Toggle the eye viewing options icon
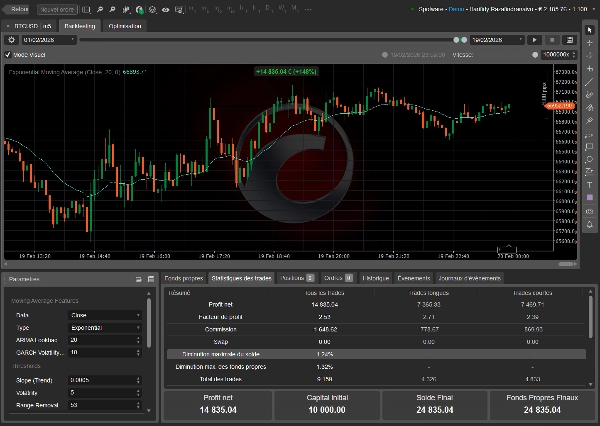The width and height of the screenshot is (600, 426). pyautogui.click(x=165, y=9)
